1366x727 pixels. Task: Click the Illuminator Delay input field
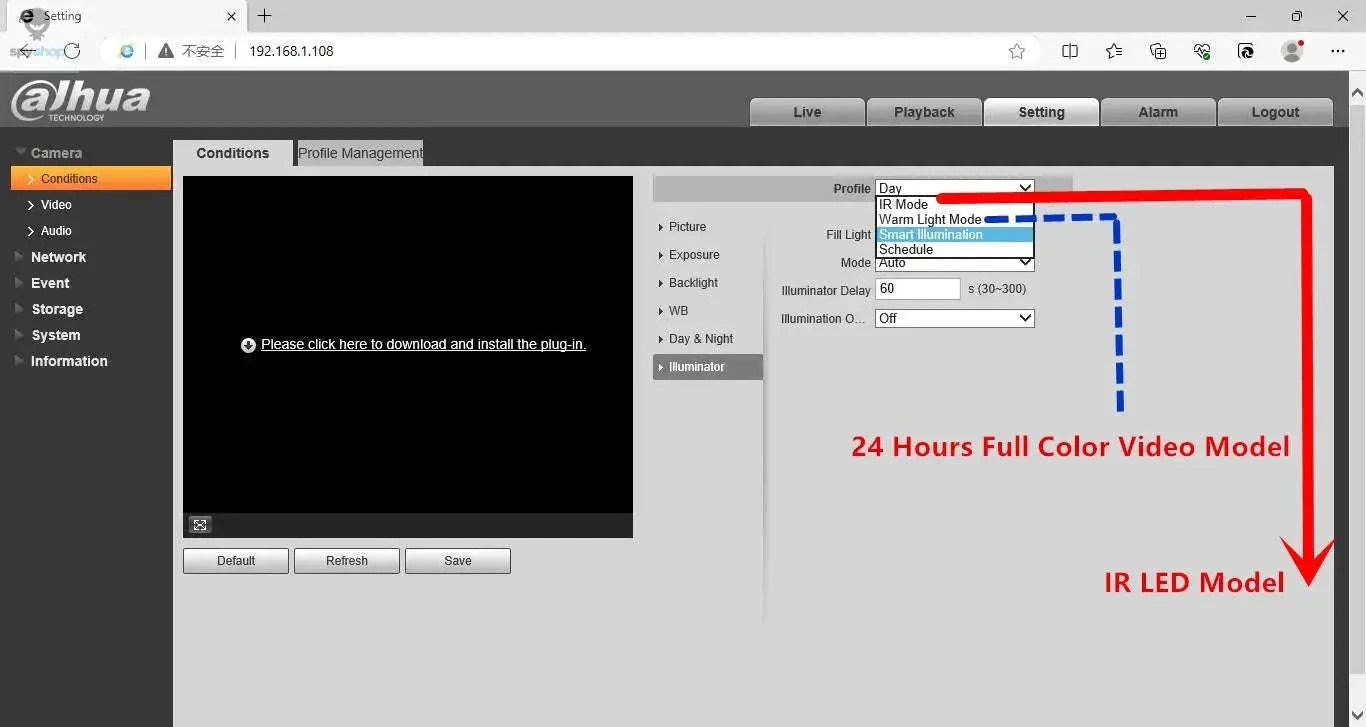917,289
